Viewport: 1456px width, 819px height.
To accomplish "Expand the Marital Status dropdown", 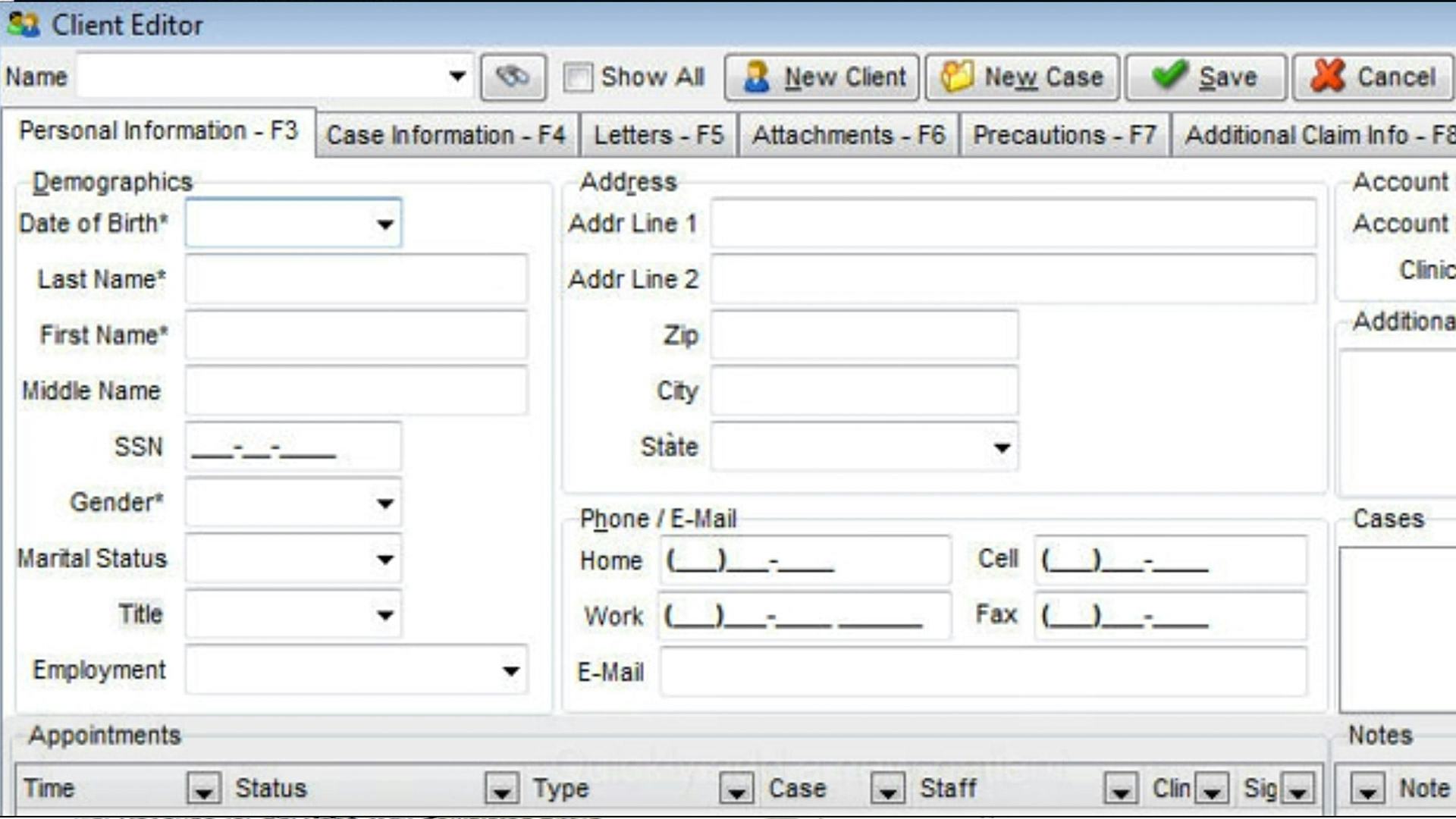I will 384,559.
